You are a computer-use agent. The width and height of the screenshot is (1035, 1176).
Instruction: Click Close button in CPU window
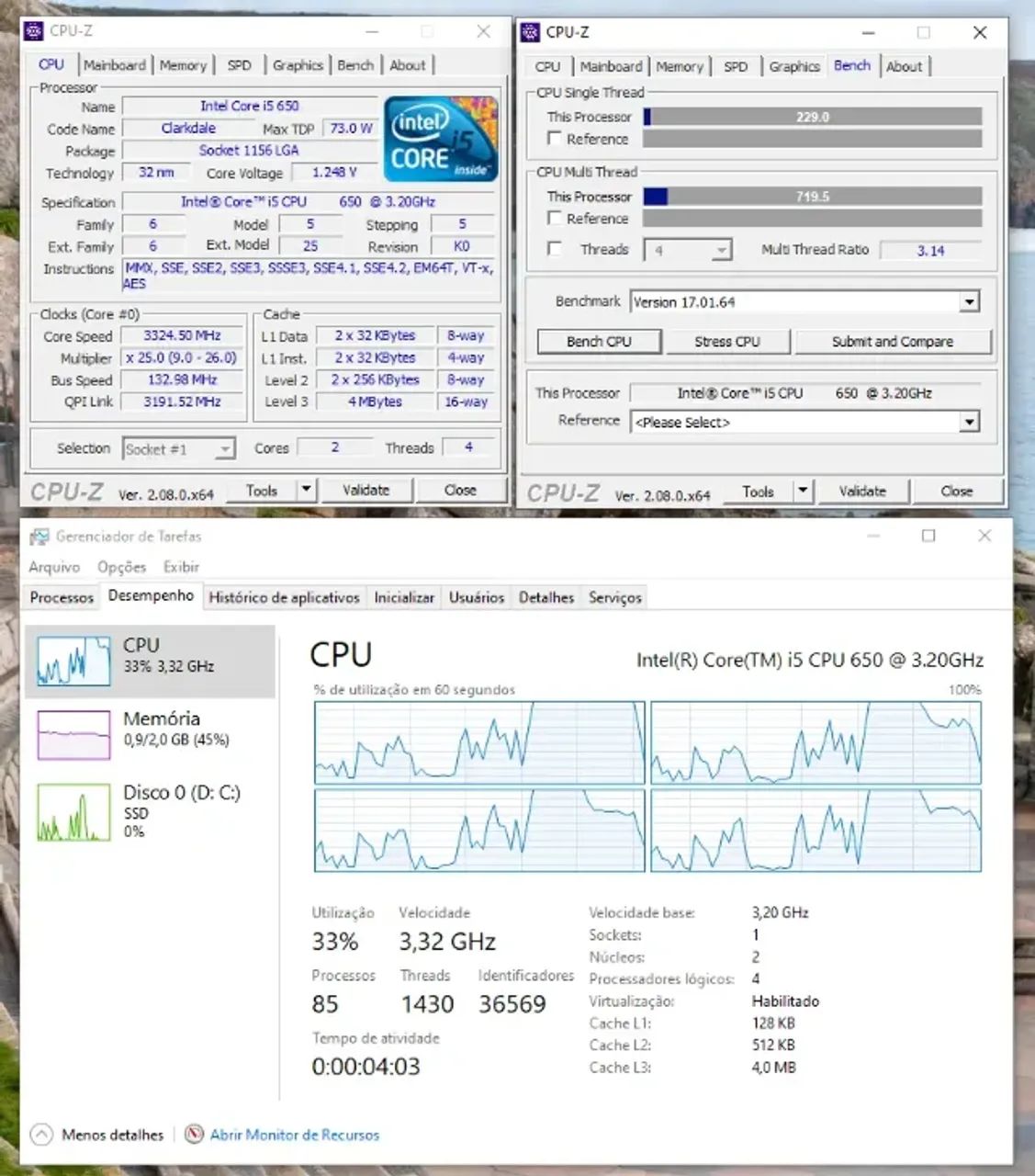(460, 491)
